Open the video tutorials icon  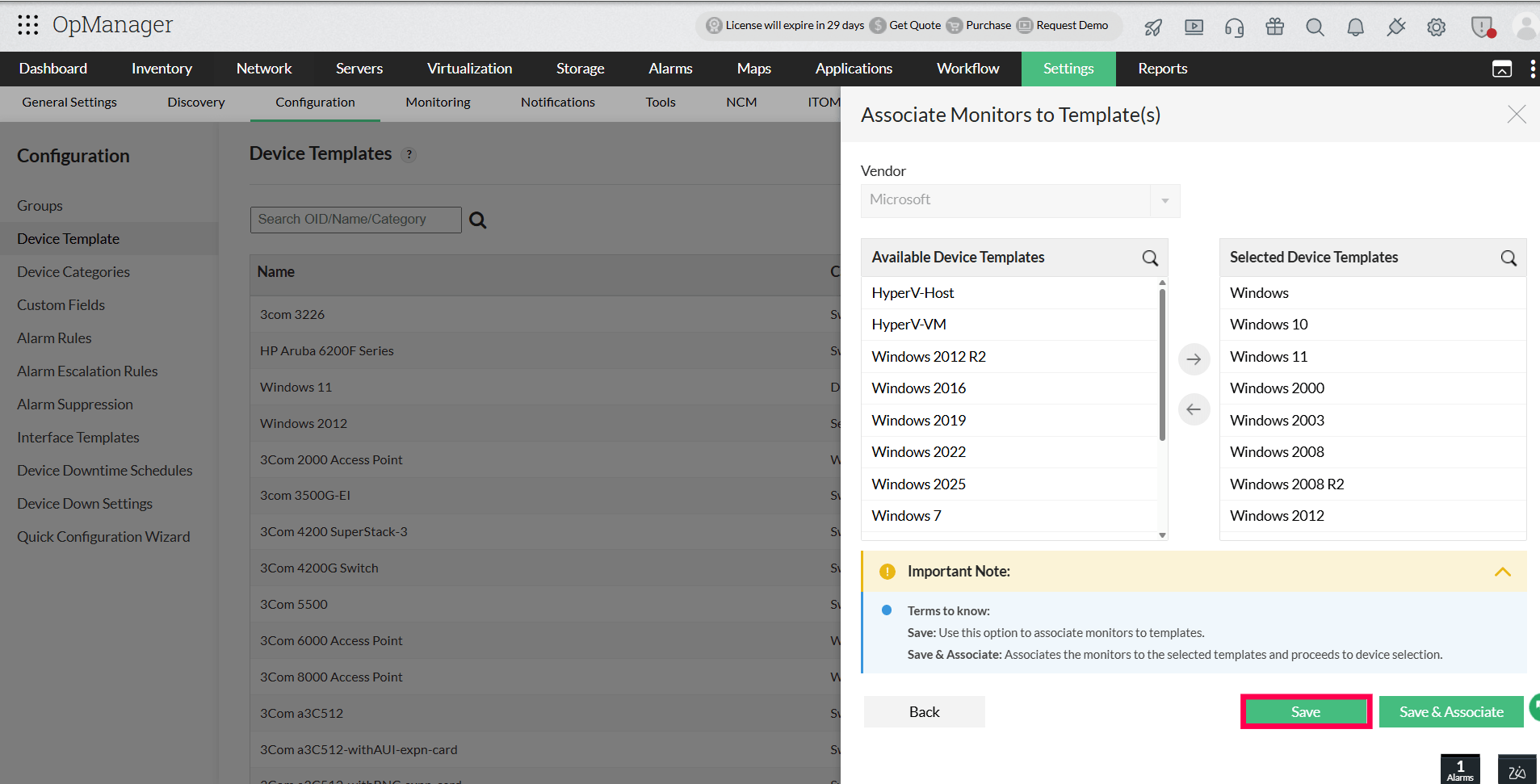pos(1194,27)
